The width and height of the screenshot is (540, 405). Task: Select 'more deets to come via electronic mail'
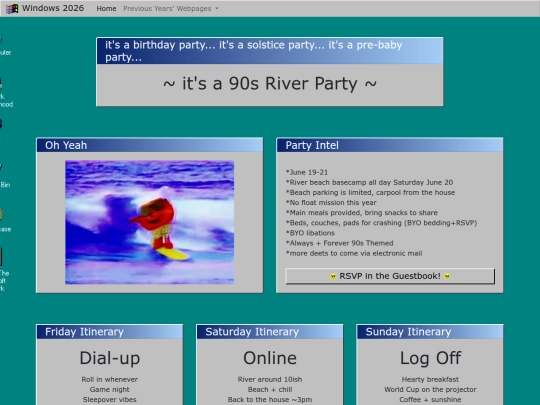[x=354, y=253]
